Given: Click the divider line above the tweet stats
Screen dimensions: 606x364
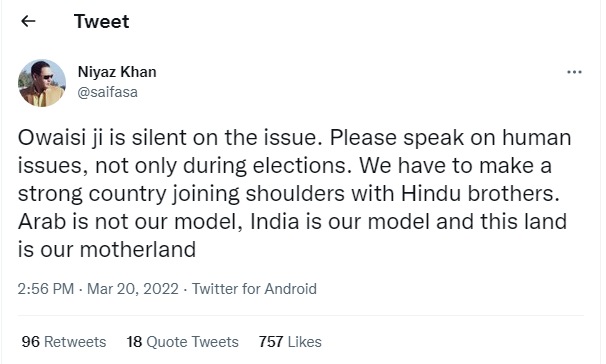Looking at the screenshot, I should tap(301, 315).
